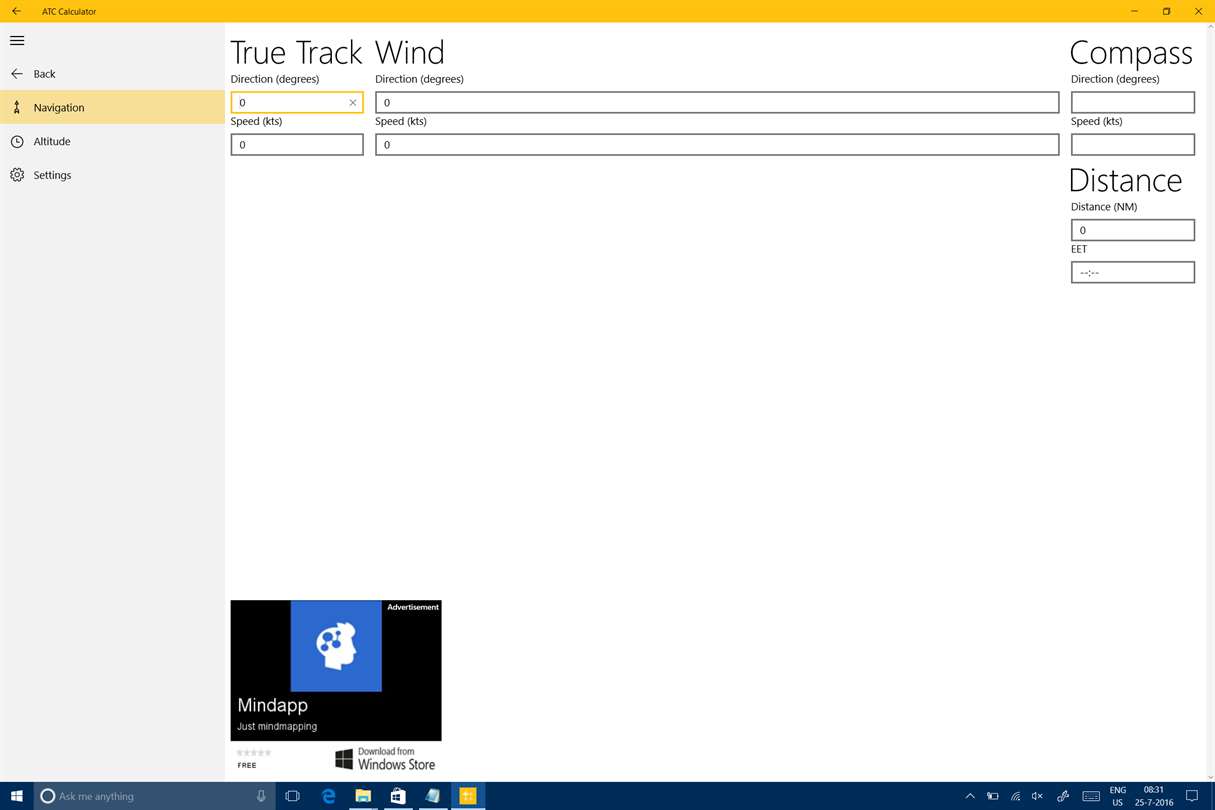This screenshot has height=810, width=1215.
Task: Open Task View on taskbar
Action: point(292,796)
